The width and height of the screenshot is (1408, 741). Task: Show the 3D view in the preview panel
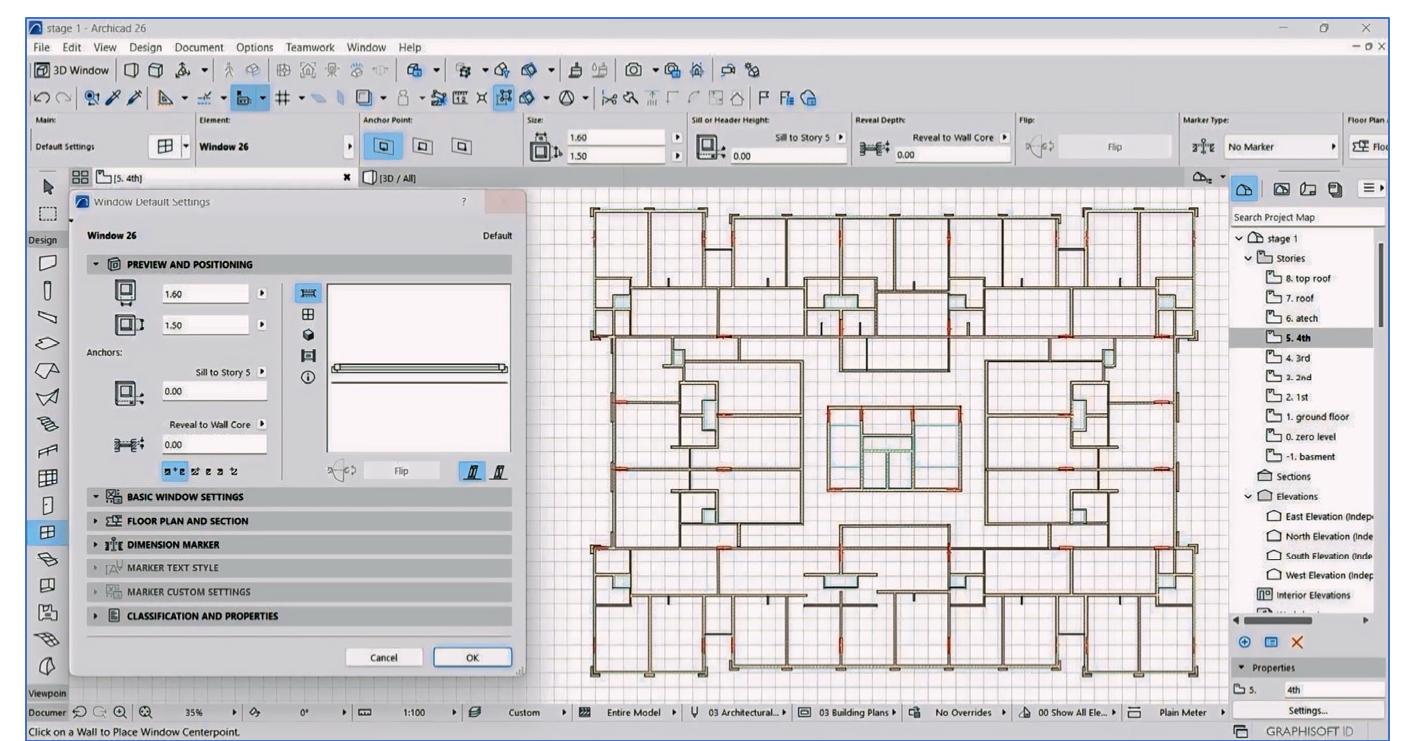point(309,336)
